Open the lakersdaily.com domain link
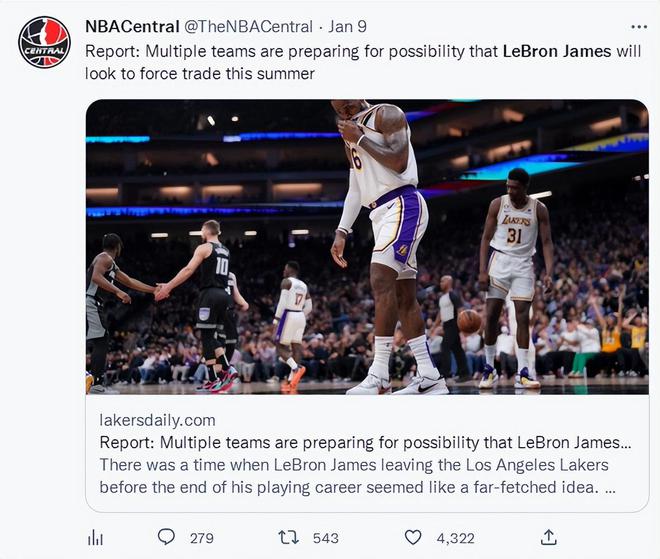The image size is (660, 559). [157, 420]
